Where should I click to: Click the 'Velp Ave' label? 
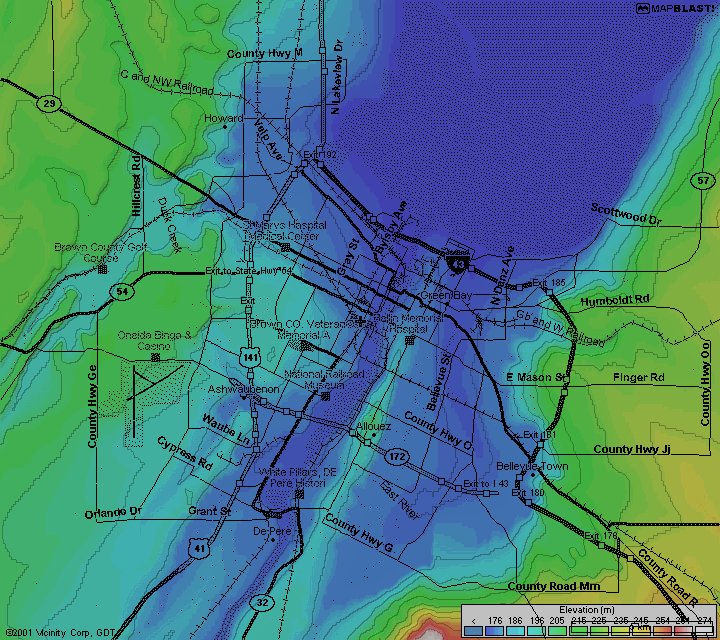[267, 140]
